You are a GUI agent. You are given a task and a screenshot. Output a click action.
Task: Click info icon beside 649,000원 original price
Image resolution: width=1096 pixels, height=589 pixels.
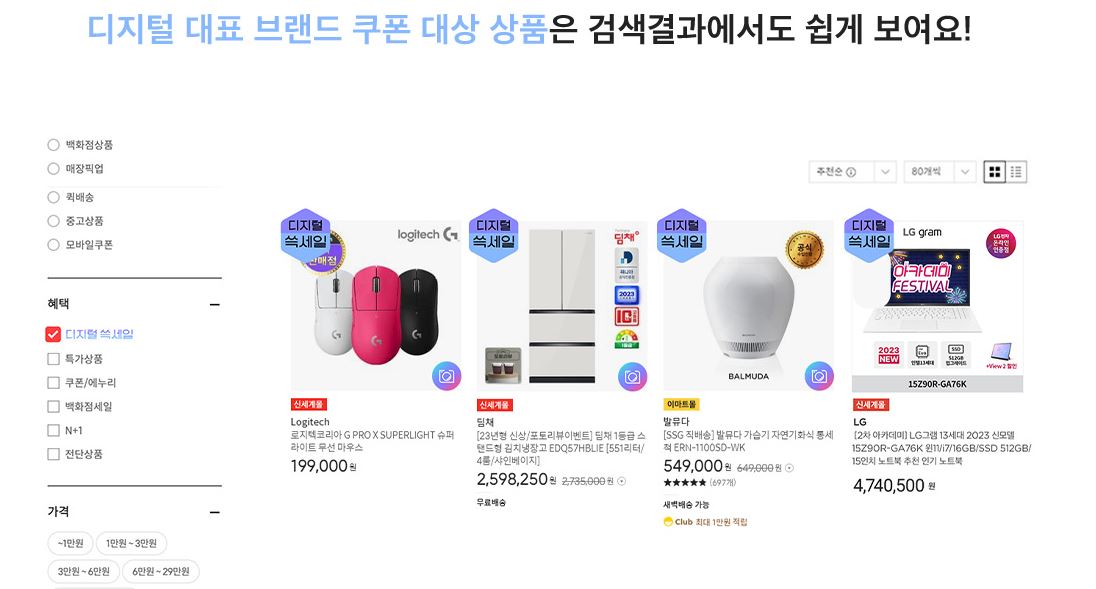coord(789,468)
